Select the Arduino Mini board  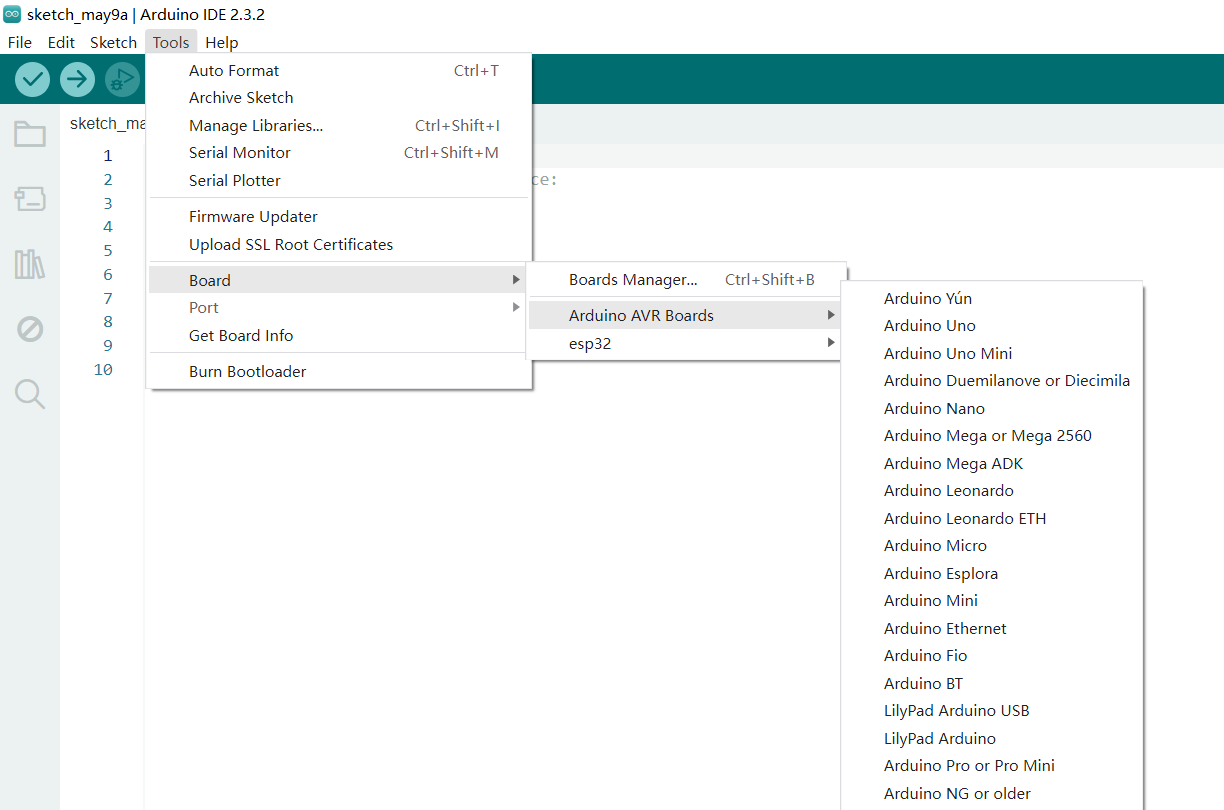[991, 601]
